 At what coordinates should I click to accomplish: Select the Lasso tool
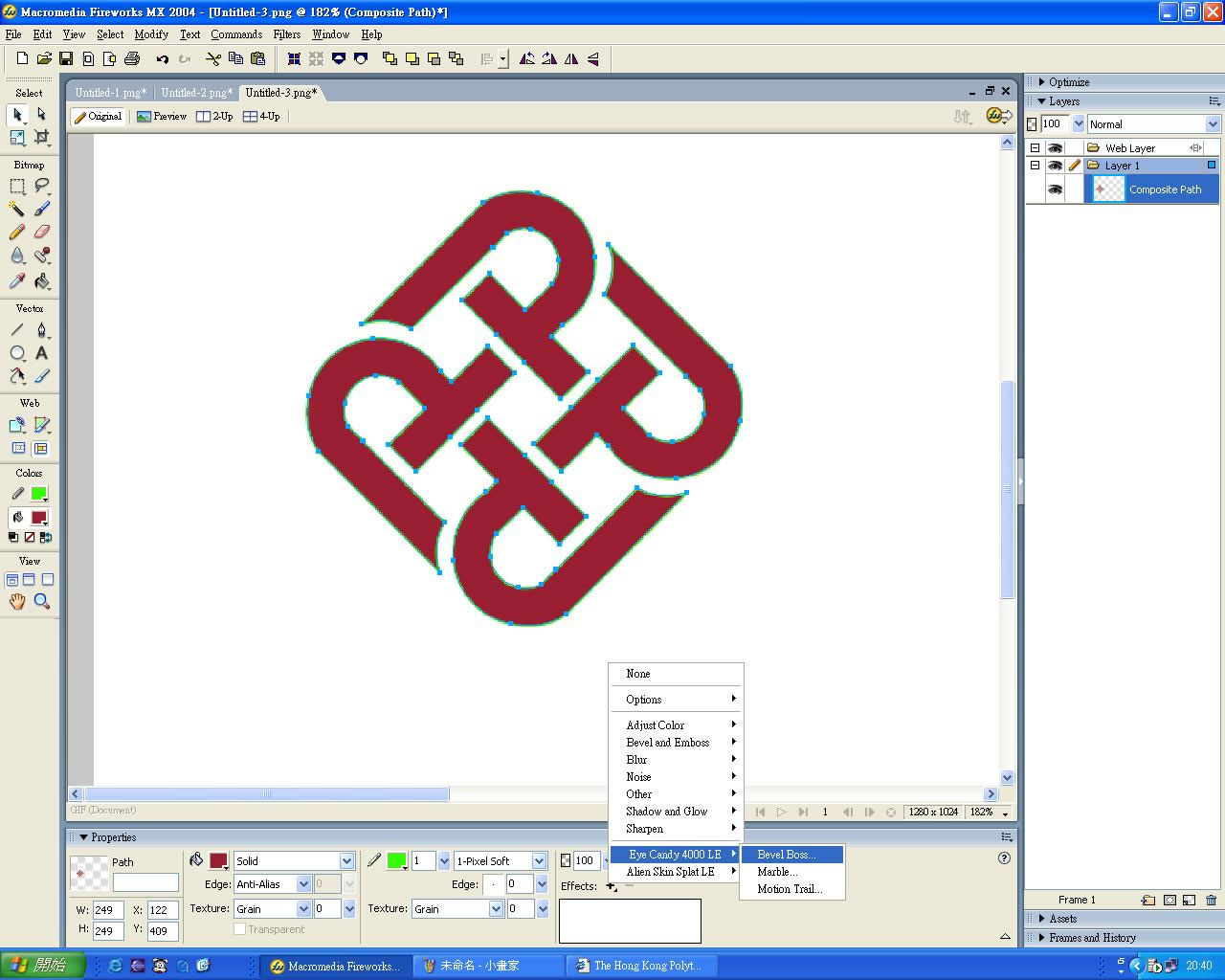pos(41,187)
